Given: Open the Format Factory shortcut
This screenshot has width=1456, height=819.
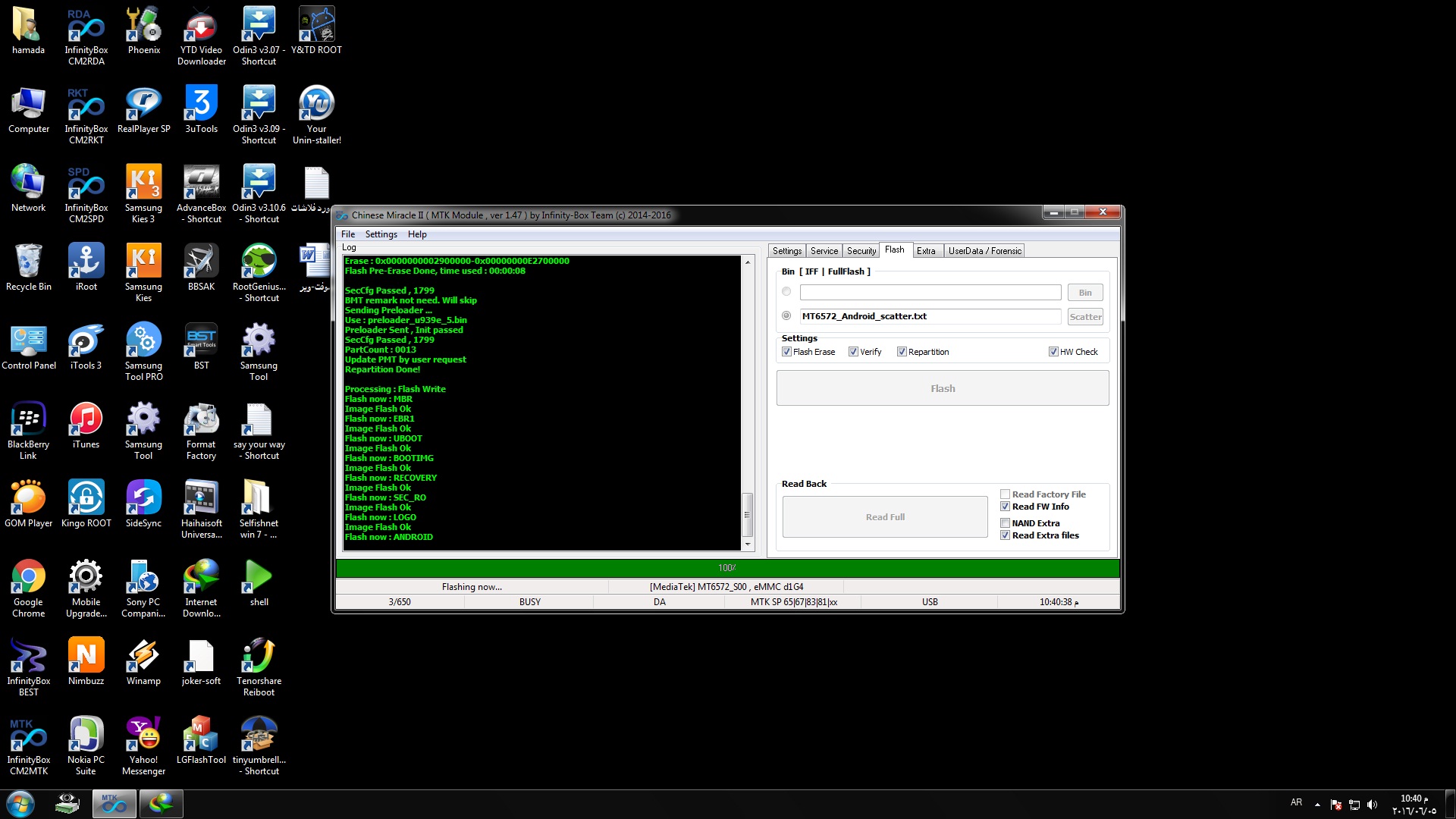Looking at the screenshot, I should tap(201, 431).
